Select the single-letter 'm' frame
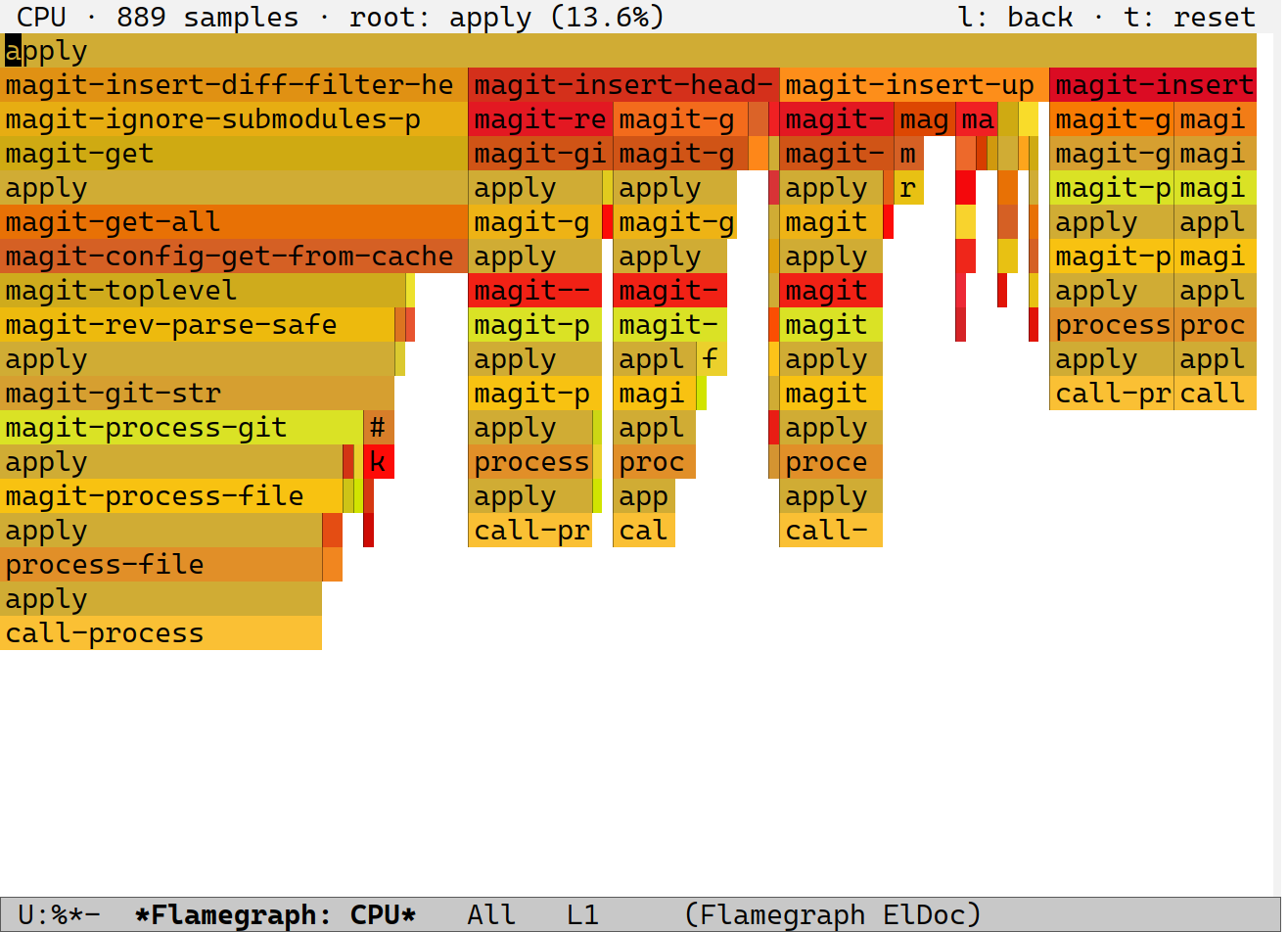 [x=909, y=154]
